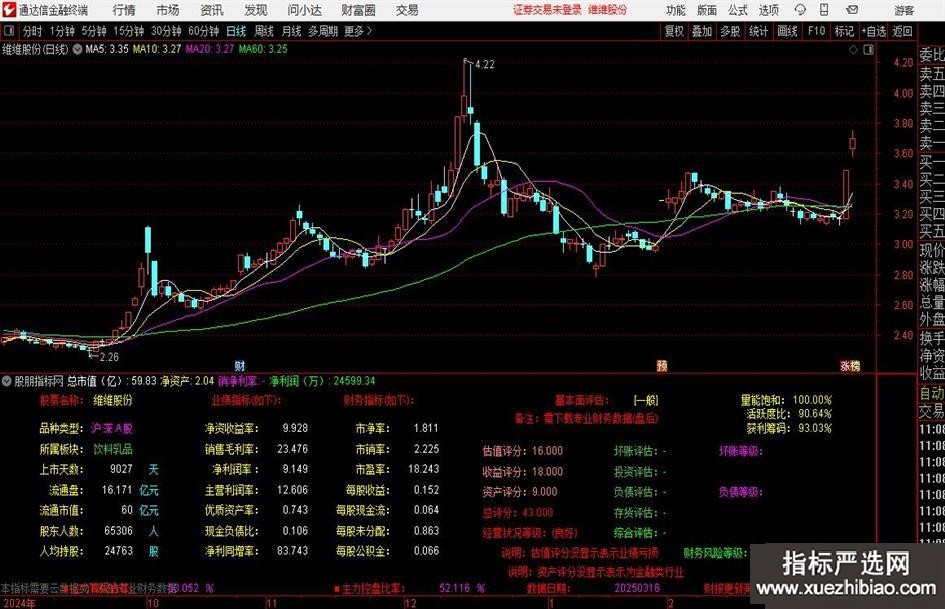
Task: Switch to 5分钟 period tab
Action: [x=94, y=31]
